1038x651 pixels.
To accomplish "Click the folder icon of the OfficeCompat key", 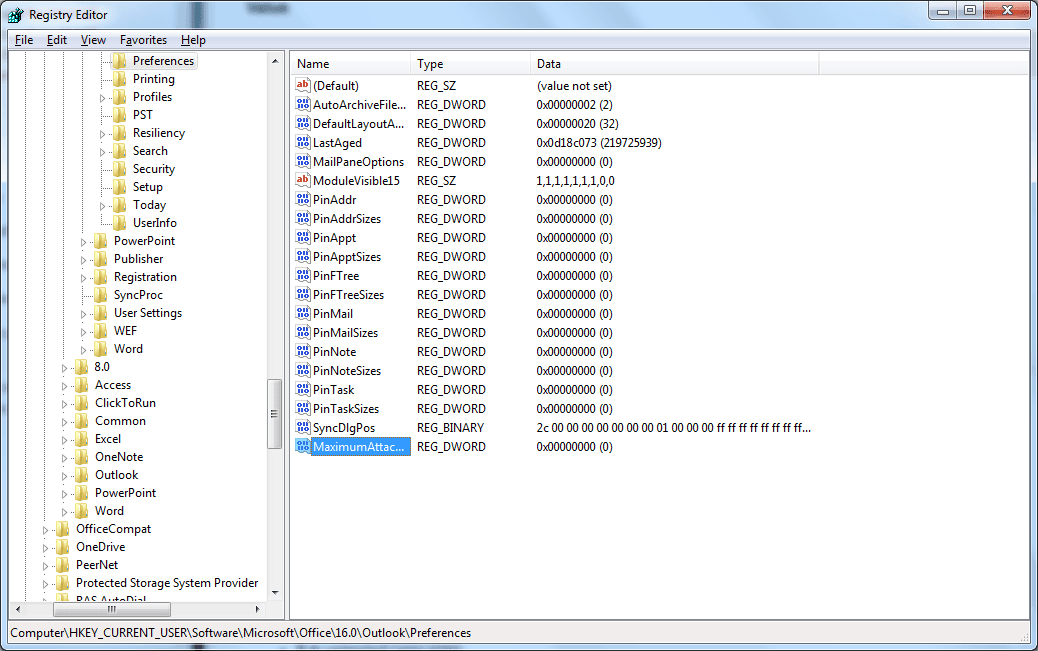I will (62, 528).
